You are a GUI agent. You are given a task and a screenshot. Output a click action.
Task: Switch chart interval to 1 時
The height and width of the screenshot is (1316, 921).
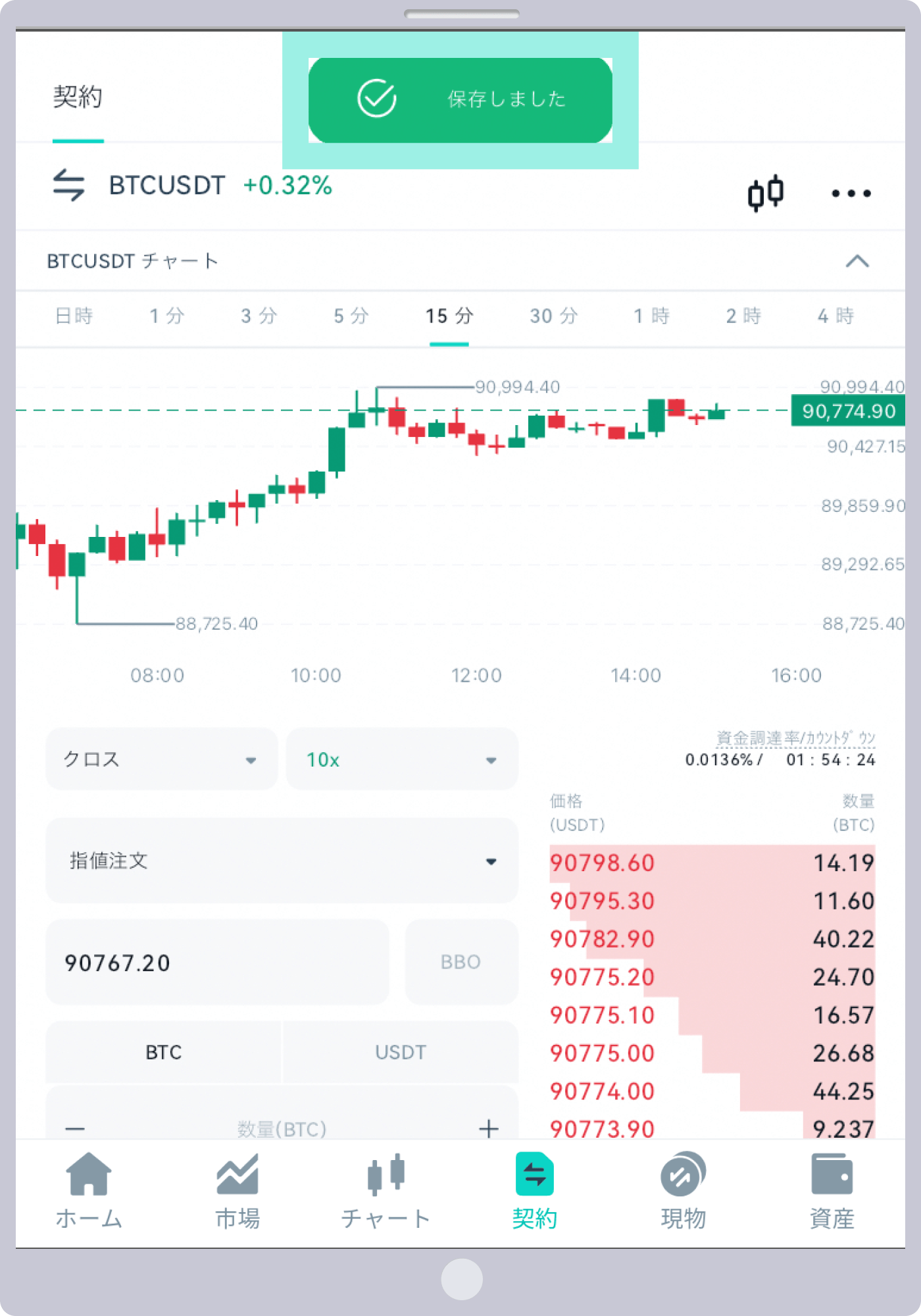click(x=651, y=316)
